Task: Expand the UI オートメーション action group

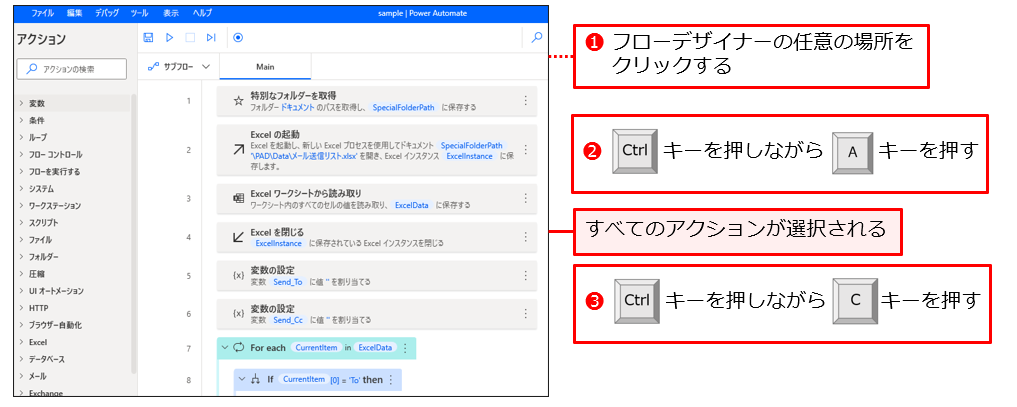Action: pyautogui.click(x=21, y=291)
